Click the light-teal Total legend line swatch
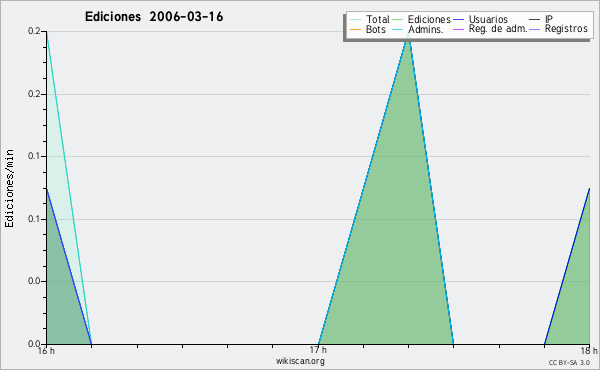This screenshot has height=370, width=600. tap(355, 20)
